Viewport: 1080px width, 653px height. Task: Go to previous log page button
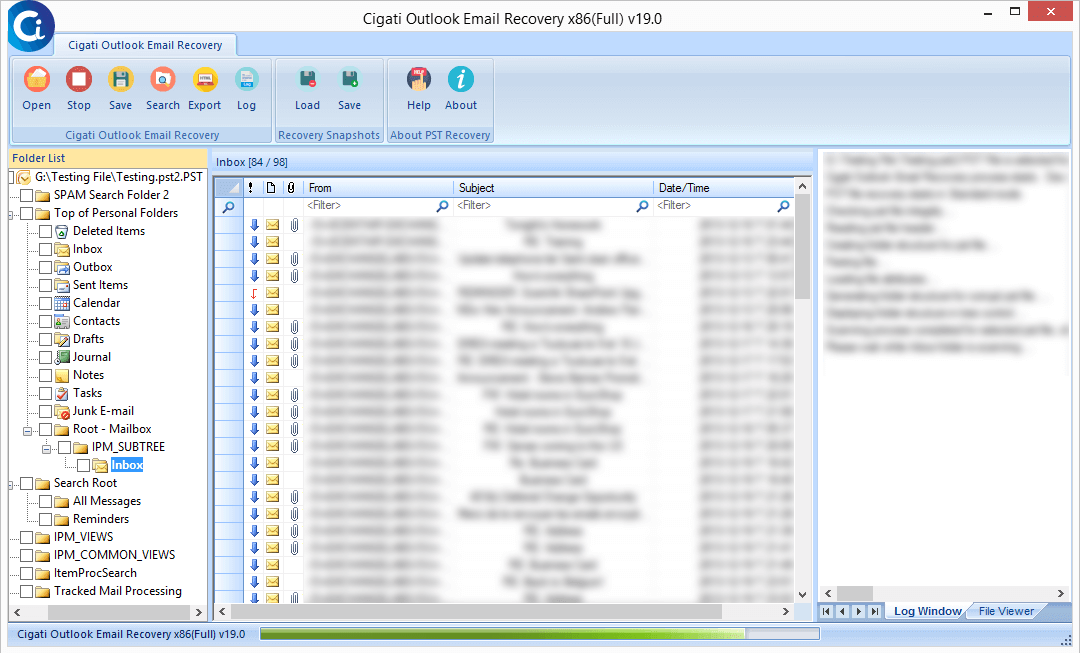click(842, 611)
